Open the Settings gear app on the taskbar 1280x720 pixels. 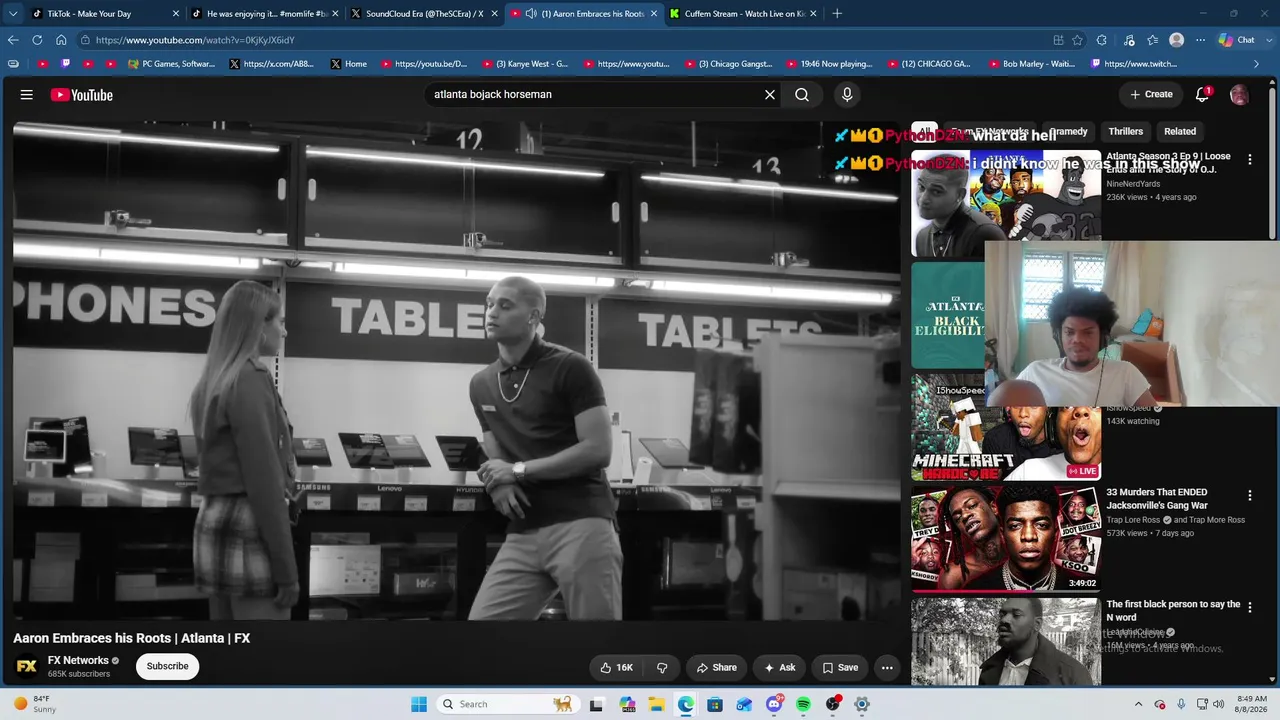tap(862, 704)
